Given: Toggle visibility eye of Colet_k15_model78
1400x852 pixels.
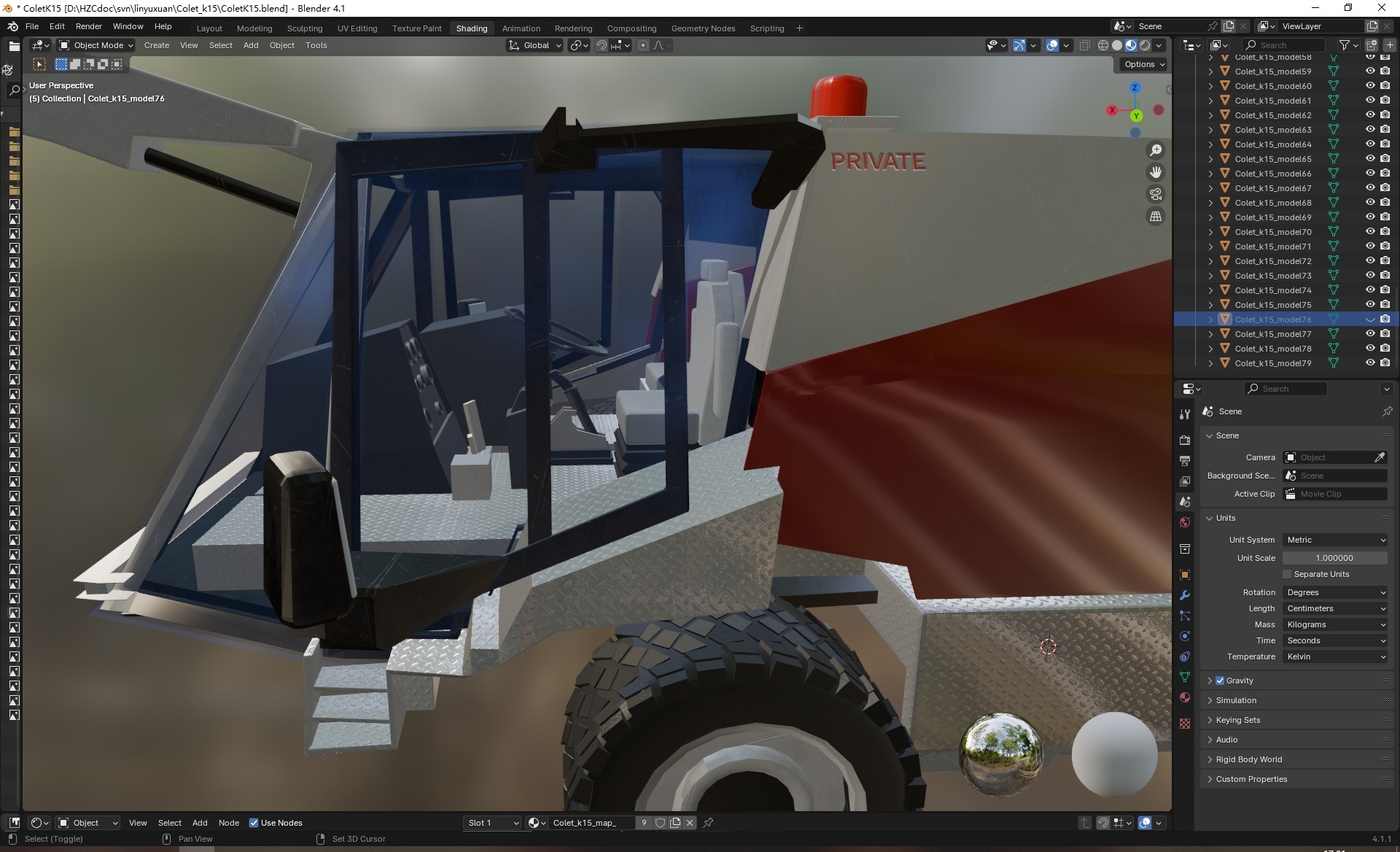Looking at the screenshot, I should (x=1370, y=348).
